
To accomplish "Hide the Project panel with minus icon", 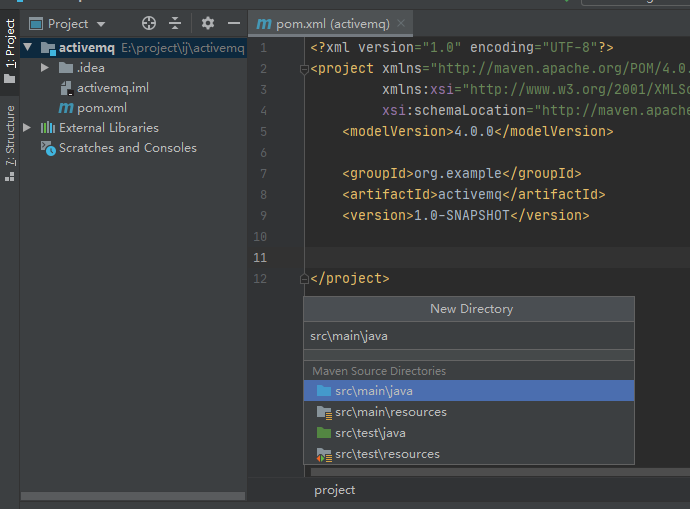I will click(234, 23).
